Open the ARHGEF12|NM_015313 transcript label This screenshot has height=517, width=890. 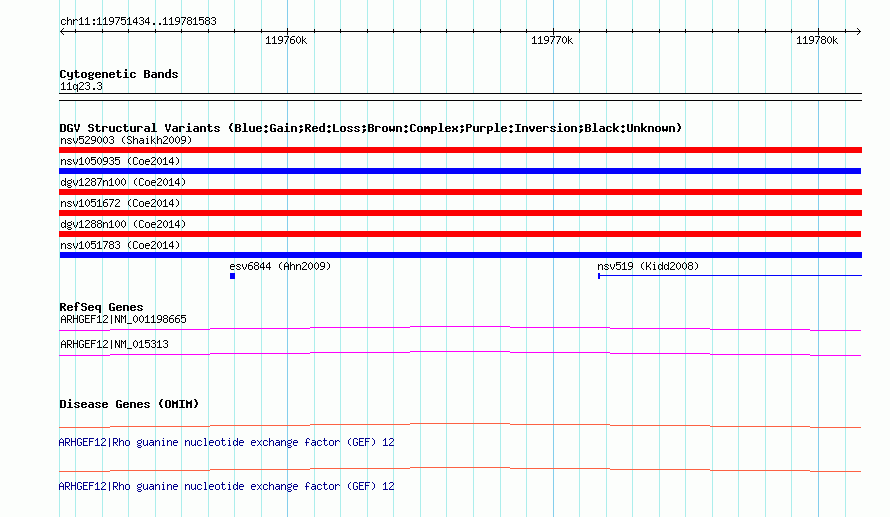click(x=114, y=344)
